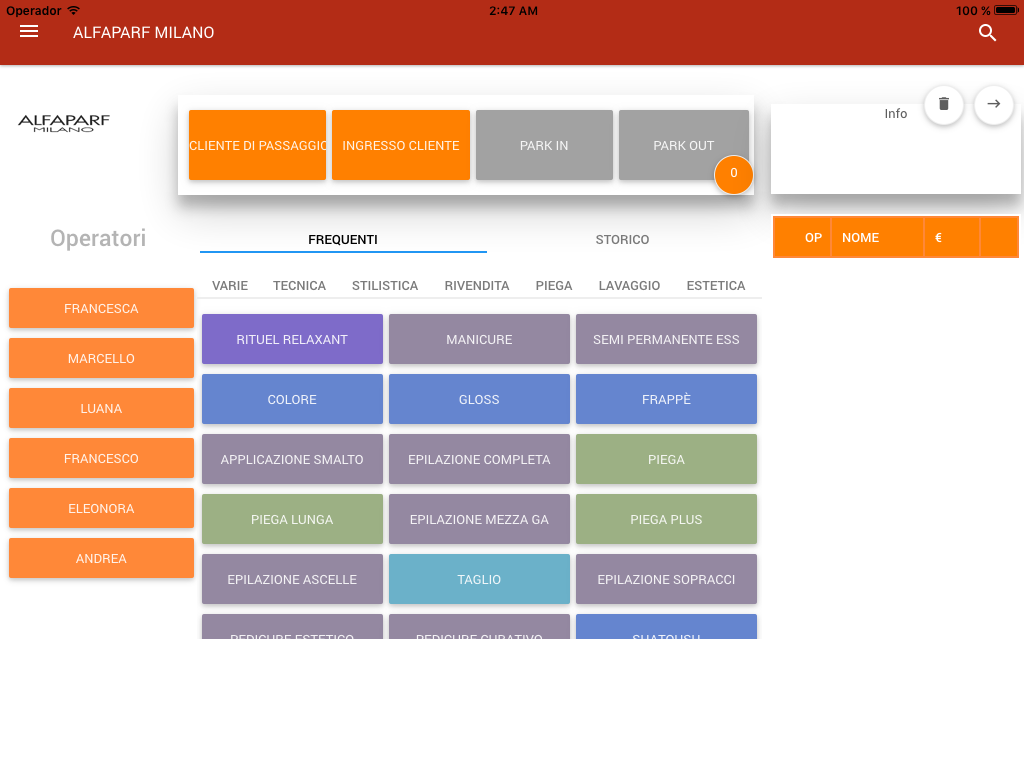Screen dimensions: 1024x768
Task: Click the Operatori heading
Action: 98,238
